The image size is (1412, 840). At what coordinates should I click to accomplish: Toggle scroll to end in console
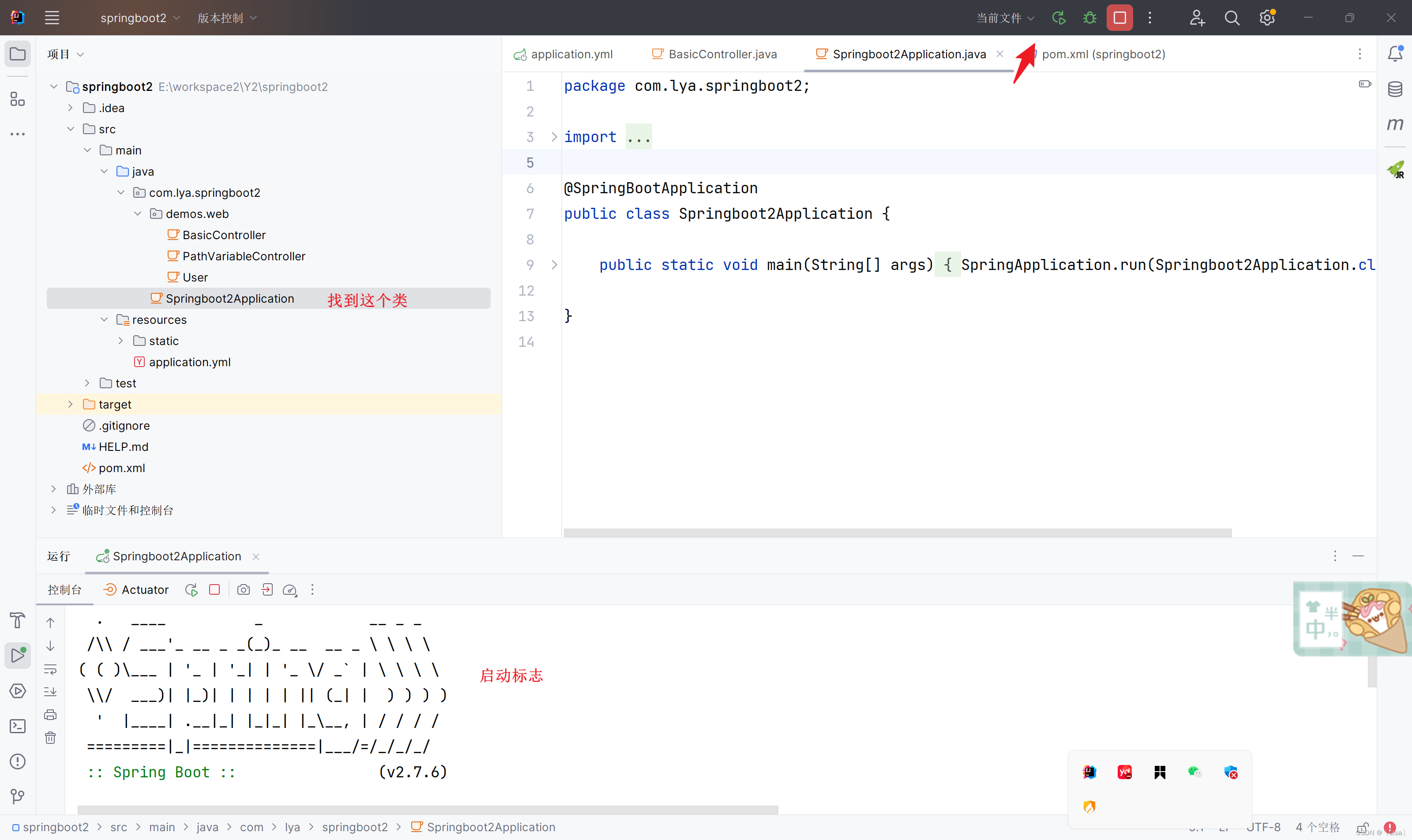coord(50,692)
